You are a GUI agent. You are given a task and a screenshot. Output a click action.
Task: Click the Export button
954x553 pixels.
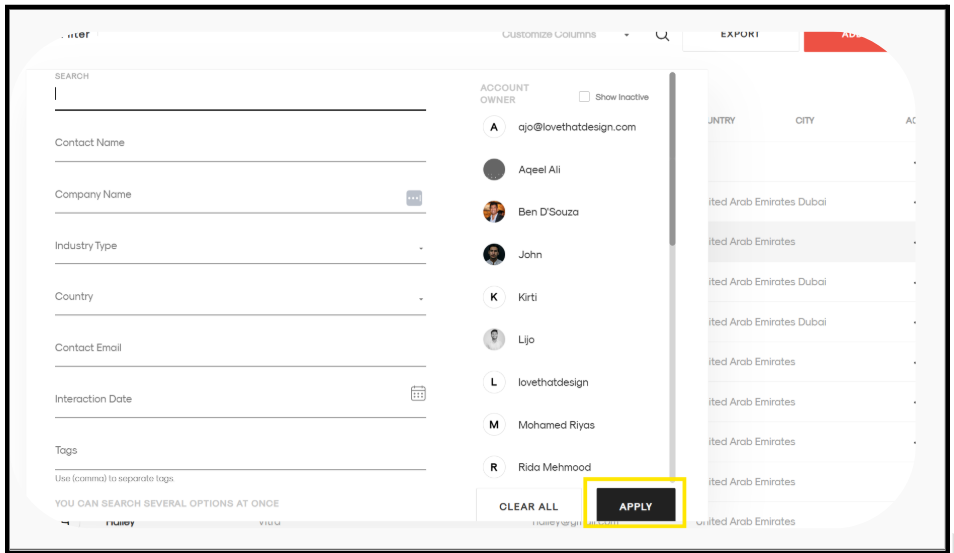pos(740,35)
